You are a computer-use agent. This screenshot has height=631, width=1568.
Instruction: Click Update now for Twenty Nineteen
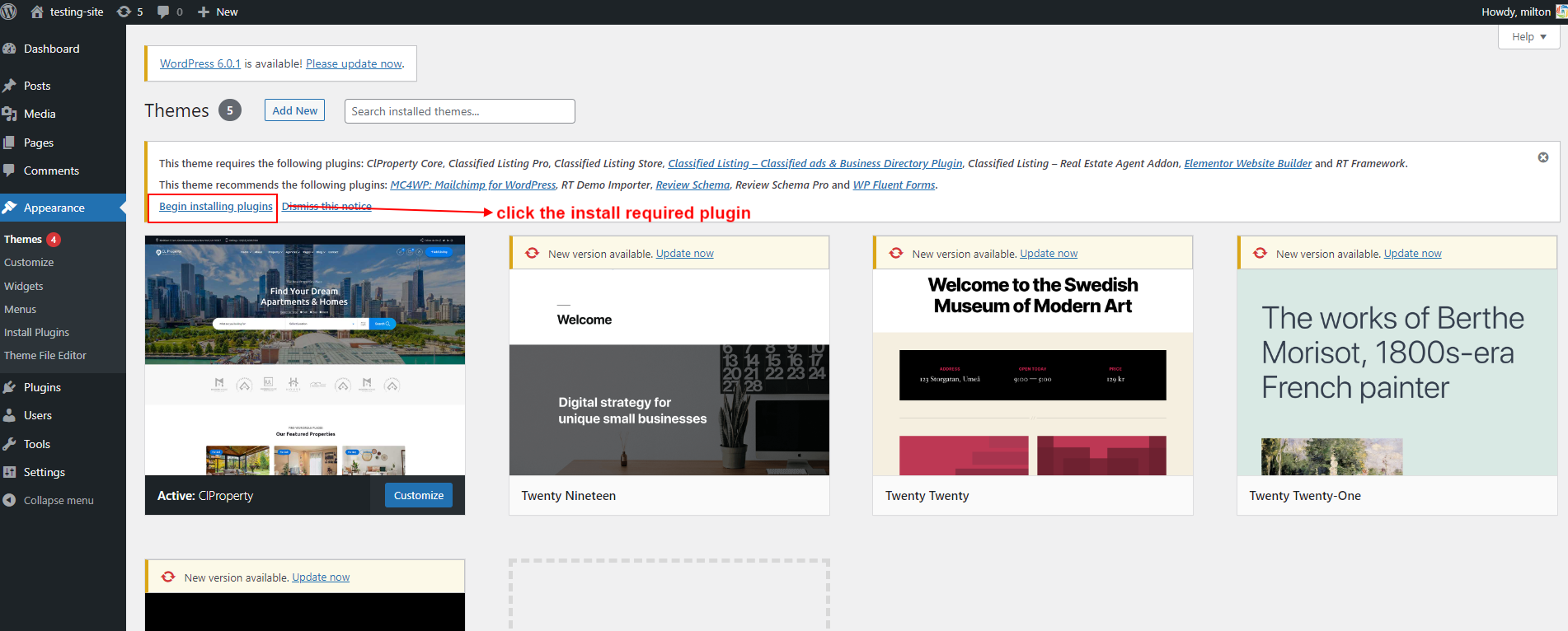click(x=685, y=253)
